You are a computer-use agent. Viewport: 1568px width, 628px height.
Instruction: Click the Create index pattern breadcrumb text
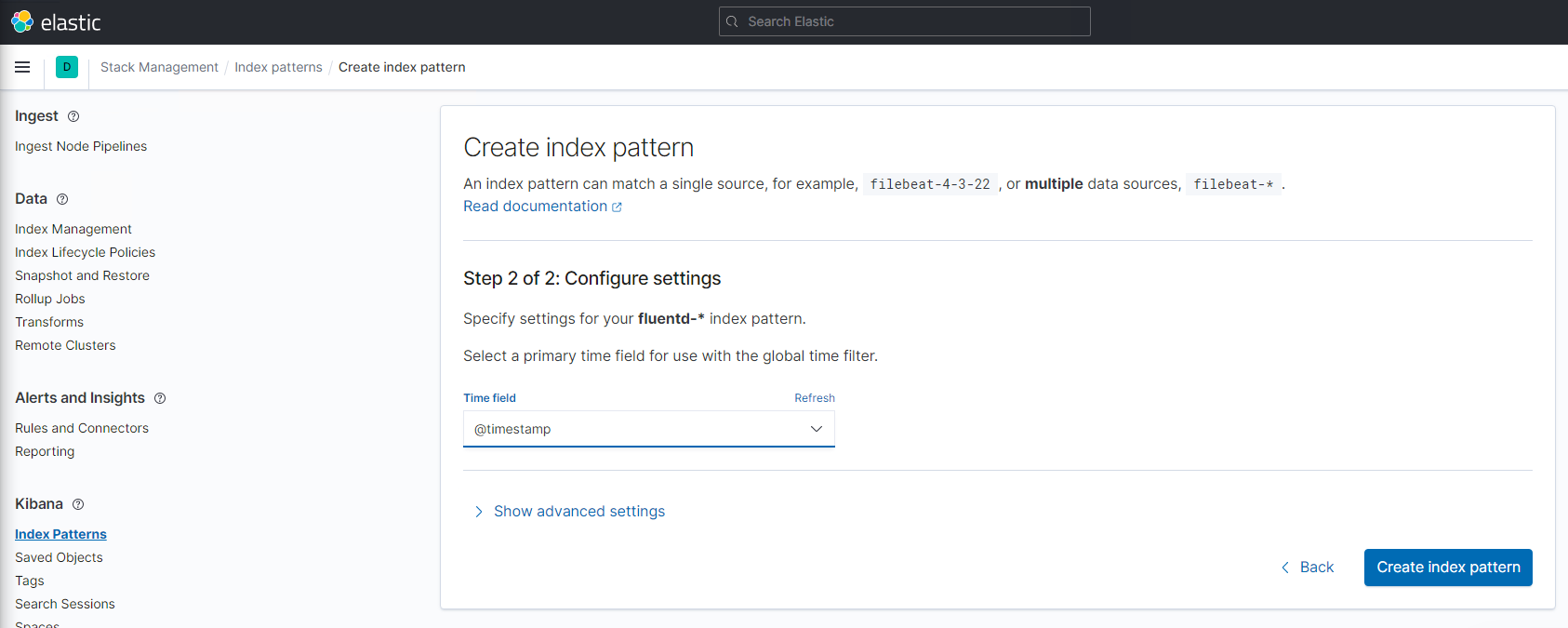402,67
